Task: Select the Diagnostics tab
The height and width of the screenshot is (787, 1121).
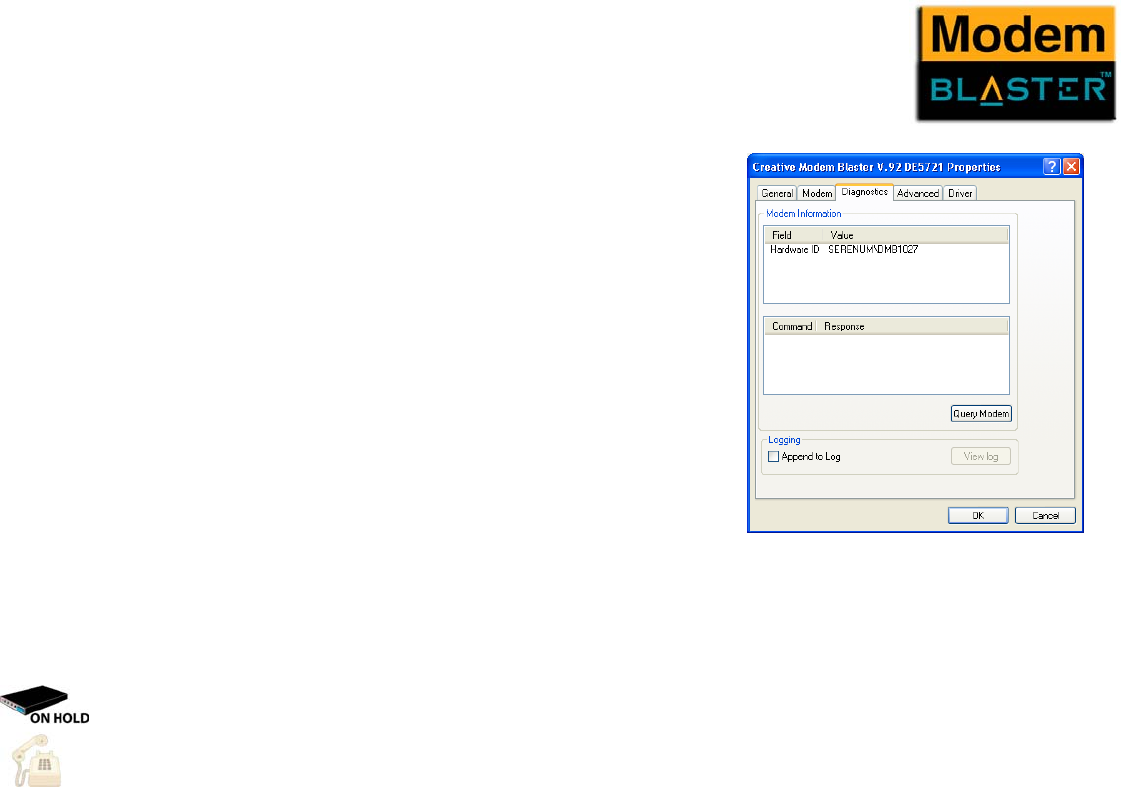Action: (x=864, y=192)
